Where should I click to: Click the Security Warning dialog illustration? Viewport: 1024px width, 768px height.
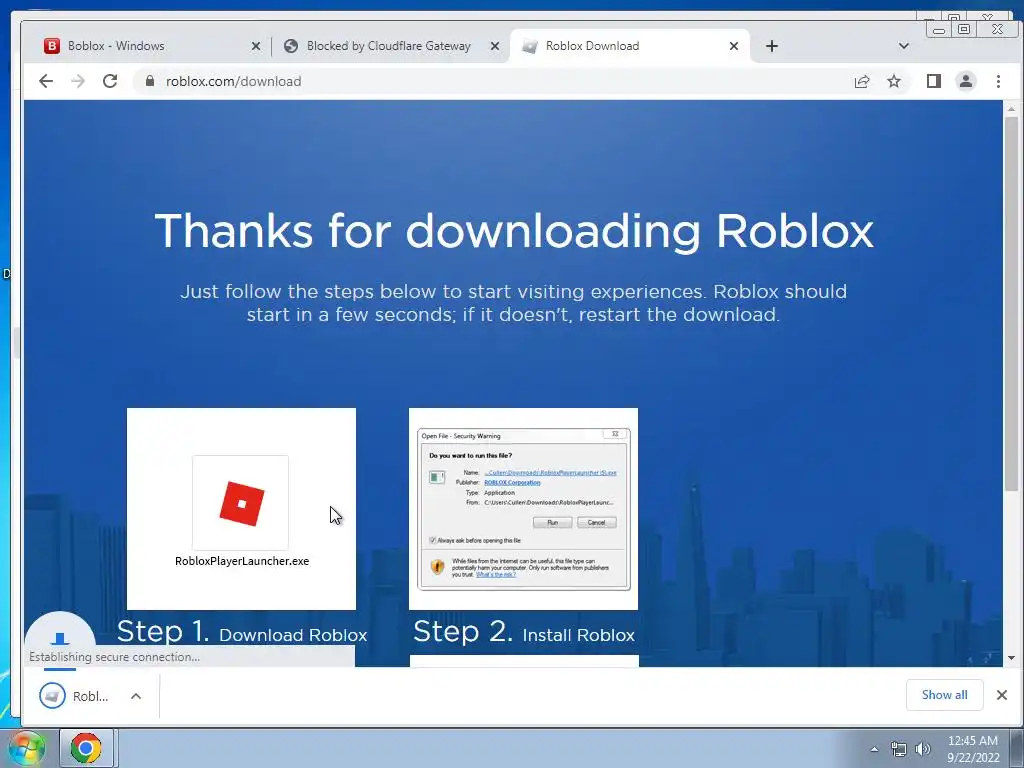[x=524, y=509]
